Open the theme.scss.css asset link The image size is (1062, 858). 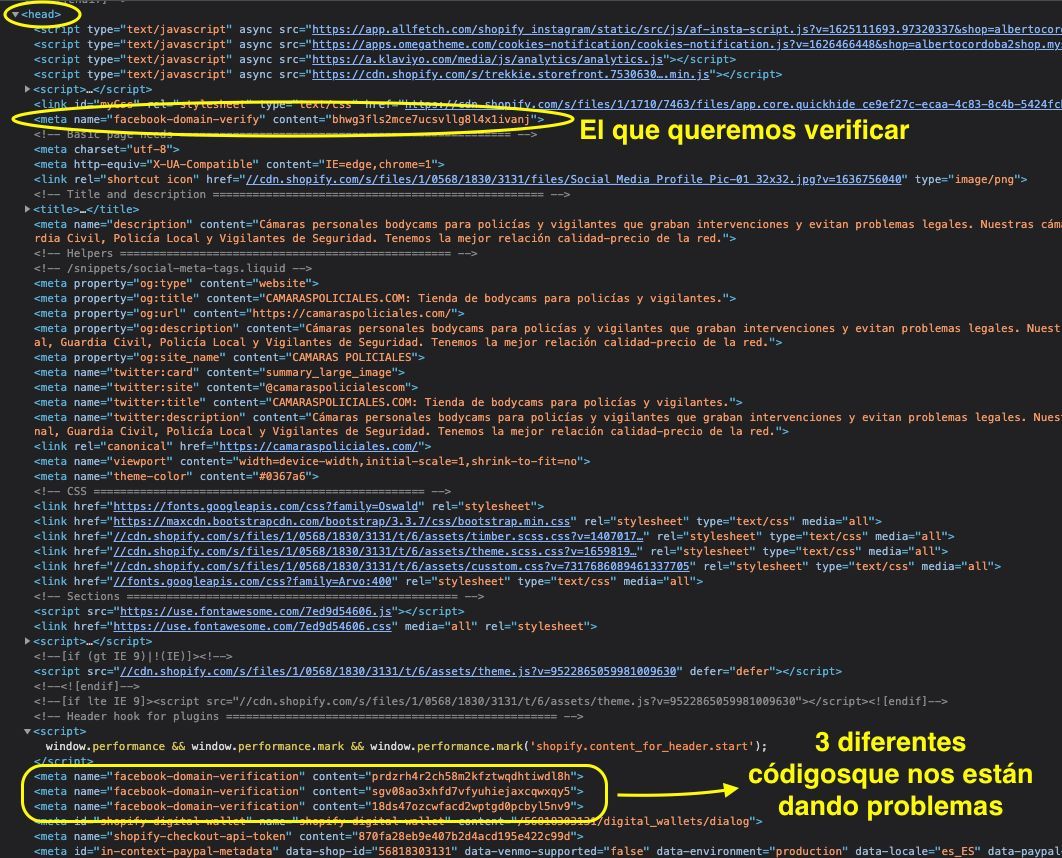coord(375,551)
